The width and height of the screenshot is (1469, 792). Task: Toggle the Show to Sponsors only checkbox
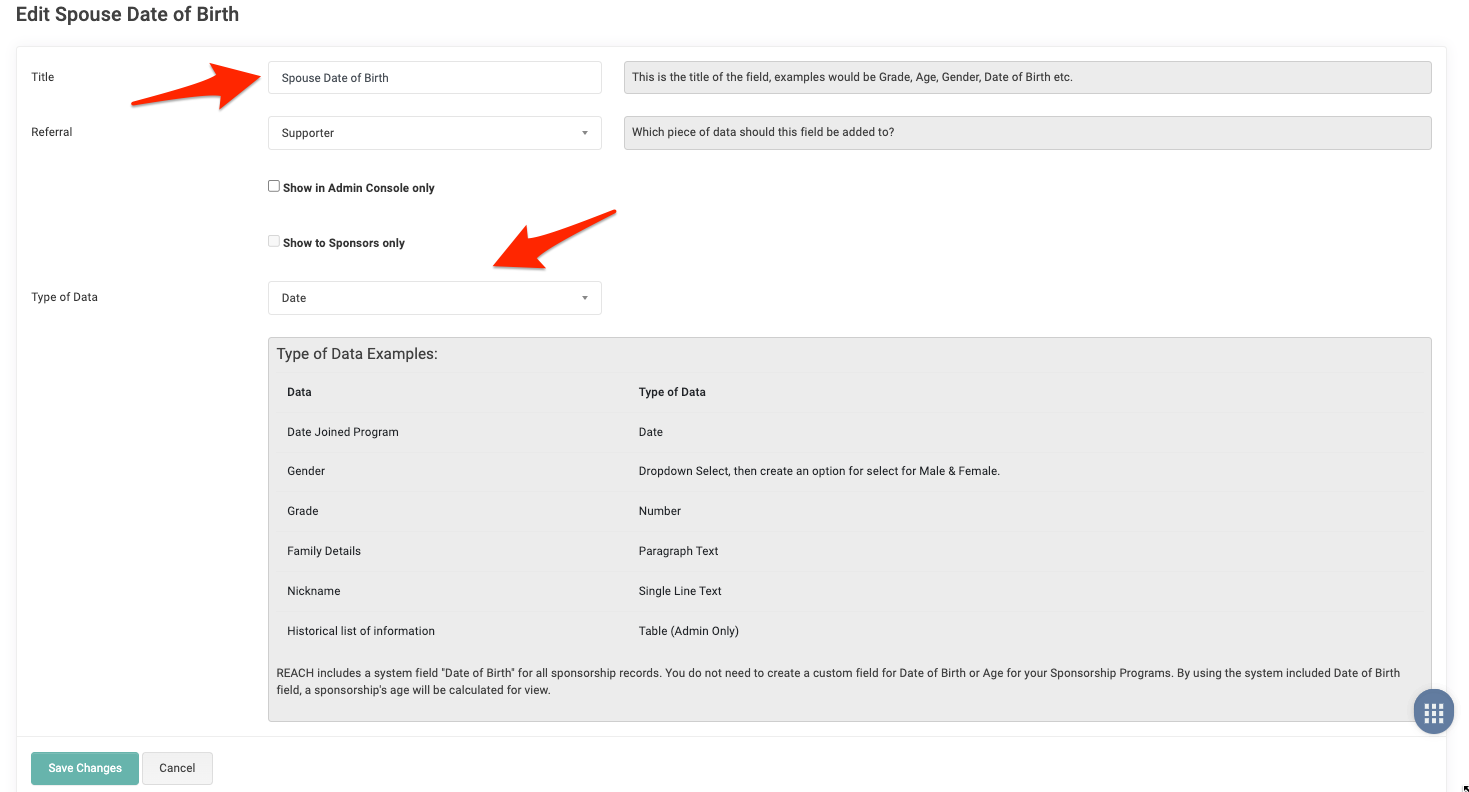coord(274,242)
